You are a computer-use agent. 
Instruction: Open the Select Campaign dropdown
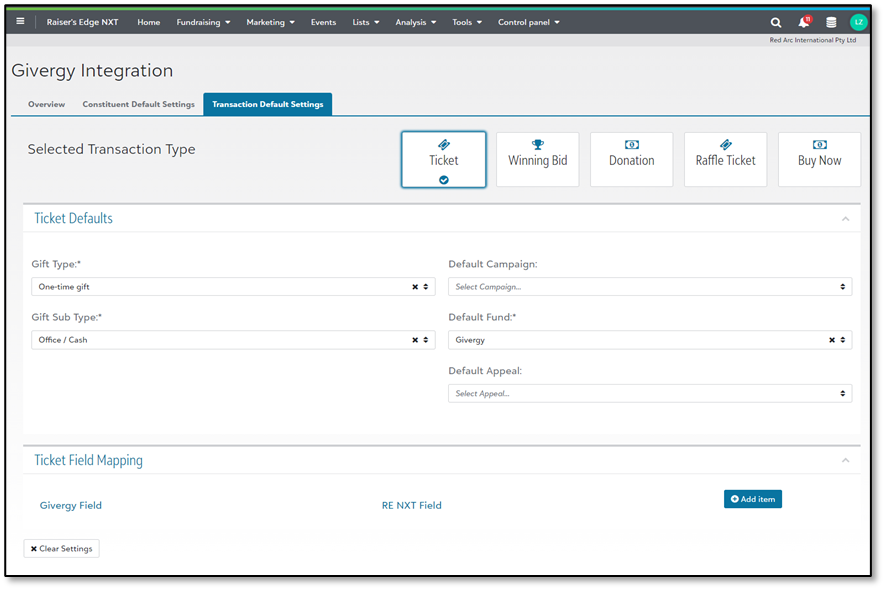(650, 286)
